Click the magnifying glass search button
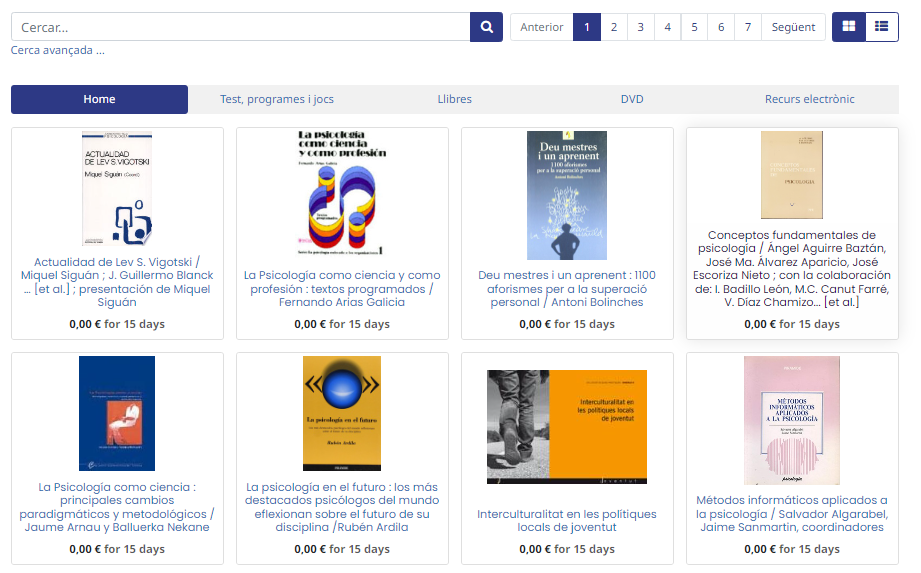This screenshot has width=921, height=573. [x=486, y=27]
